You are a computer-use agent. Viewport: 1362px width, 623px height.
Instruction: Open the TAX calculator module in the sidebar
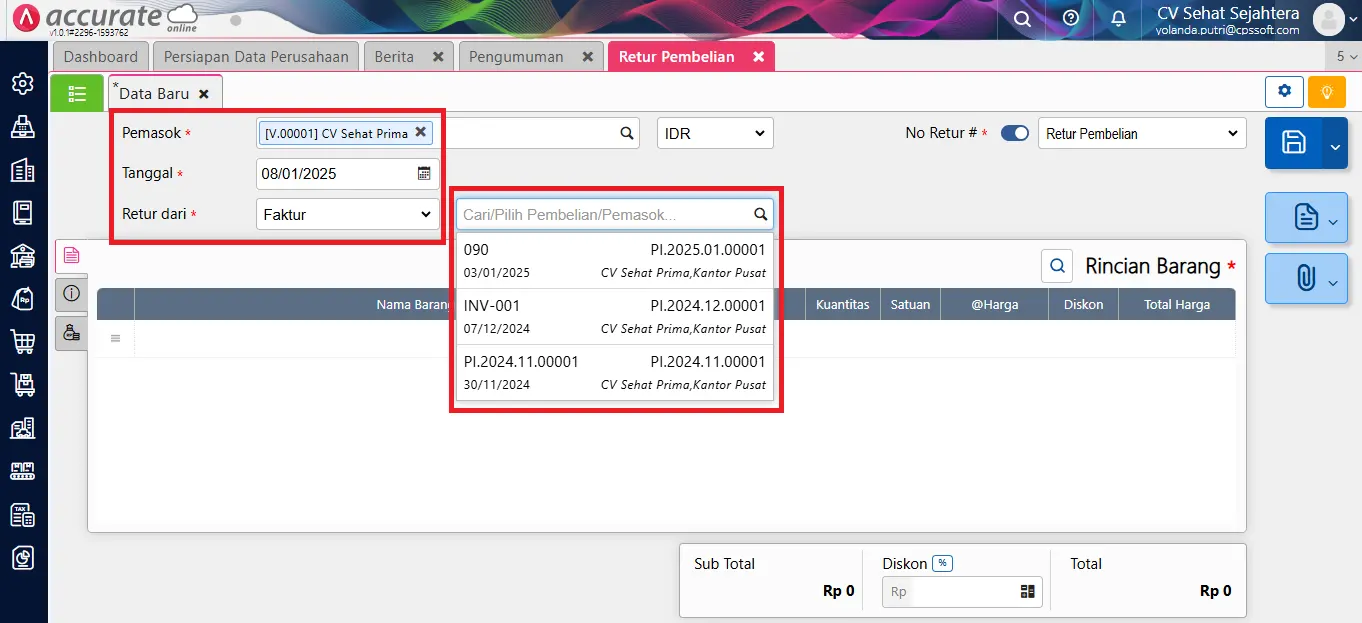23,514
